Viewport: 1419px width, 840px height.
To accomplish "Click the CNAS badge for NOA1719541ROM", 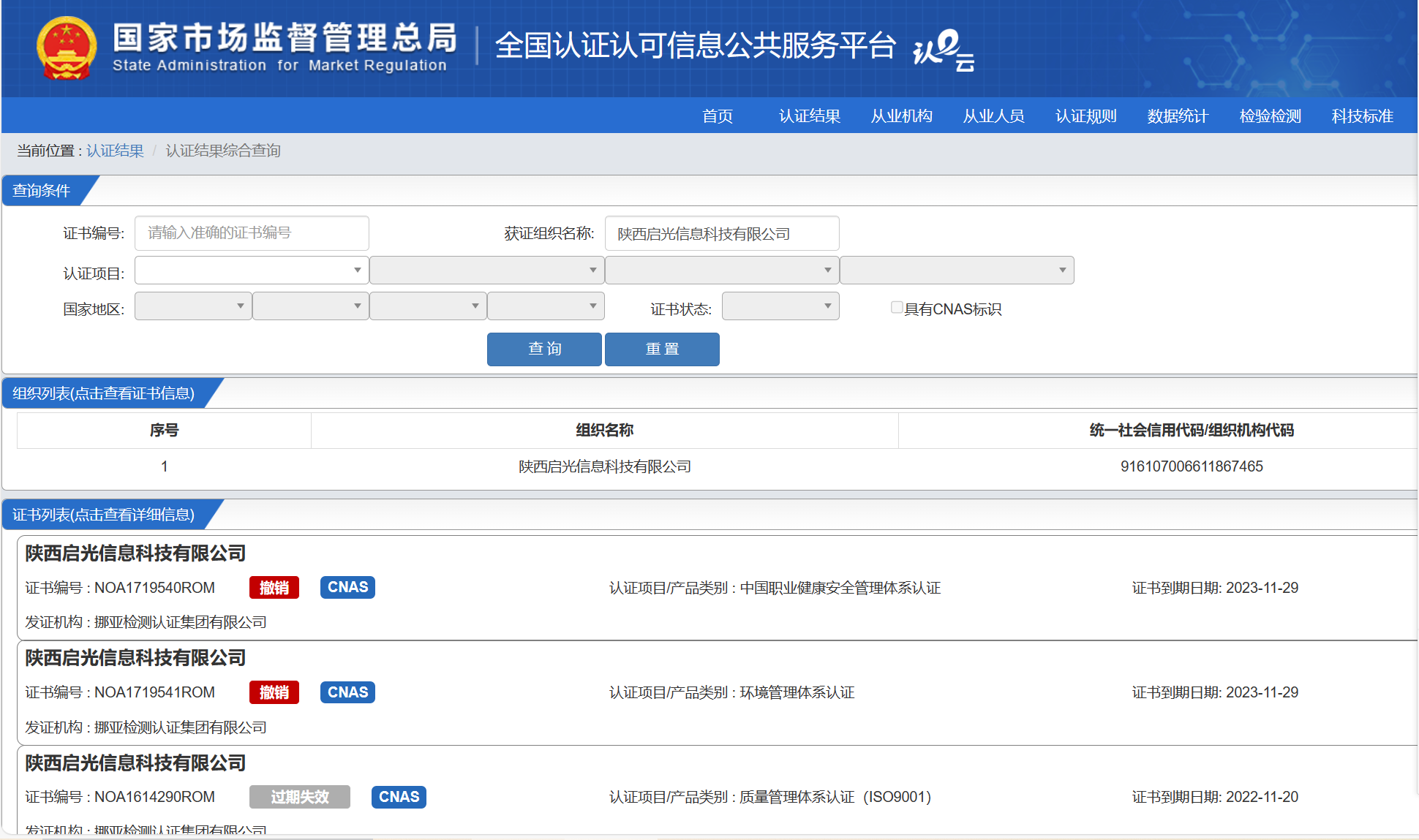I will (x=347, y=692).
